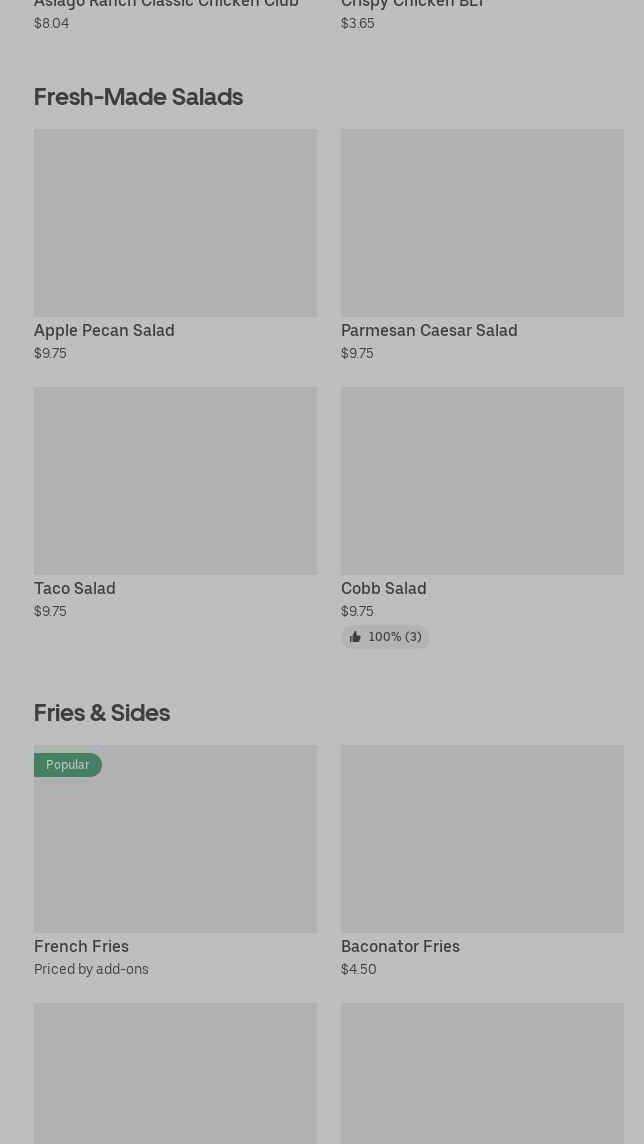This screenshot has width=644, height=1144.
Task: Click the Popular badge on French Fries
Action: tap(68, 765)
